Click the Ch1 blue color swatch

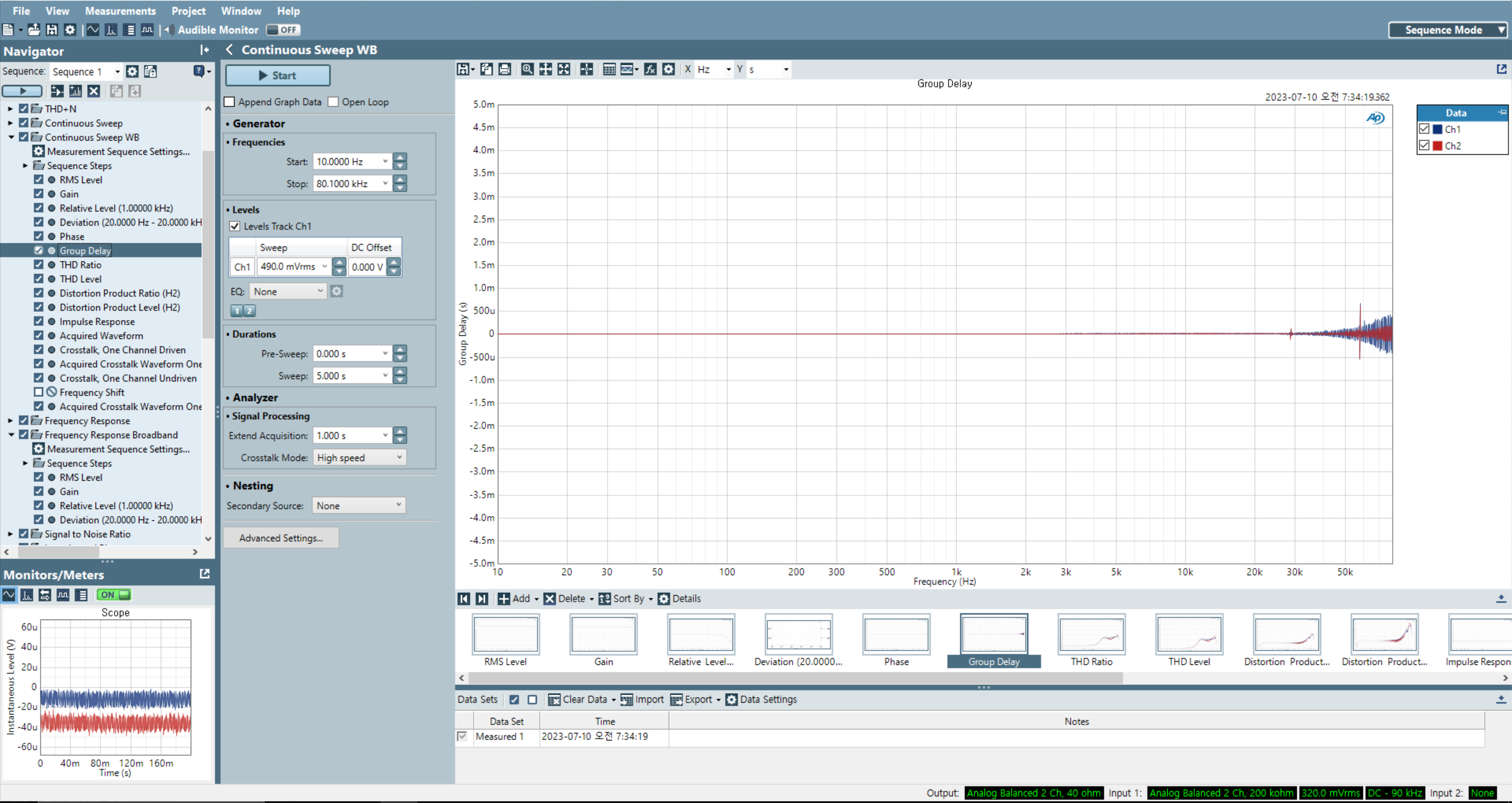tap(1438, 129)
